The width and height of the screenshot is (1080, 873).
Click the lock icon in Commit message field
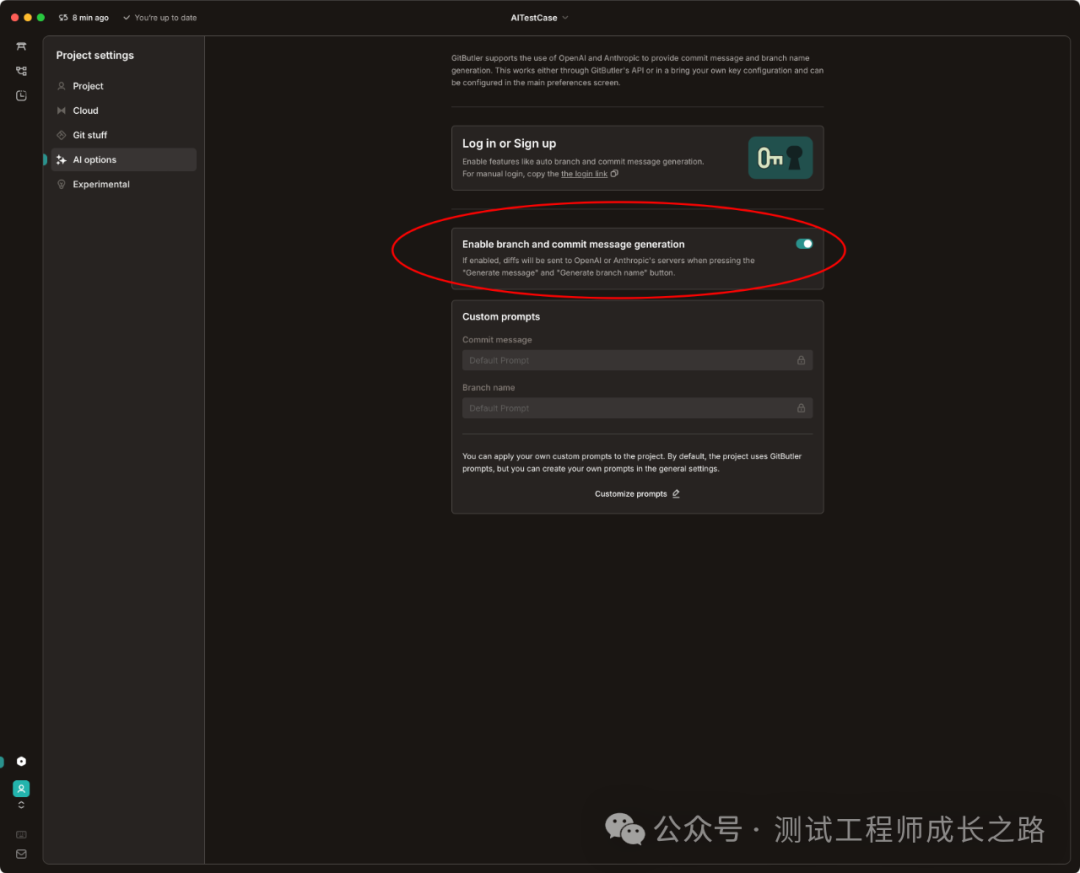[801, 360]
